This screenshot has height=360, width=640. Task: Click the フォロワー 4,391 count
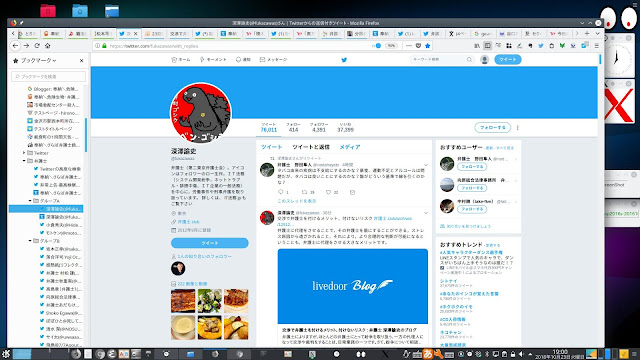pos(318,127)
